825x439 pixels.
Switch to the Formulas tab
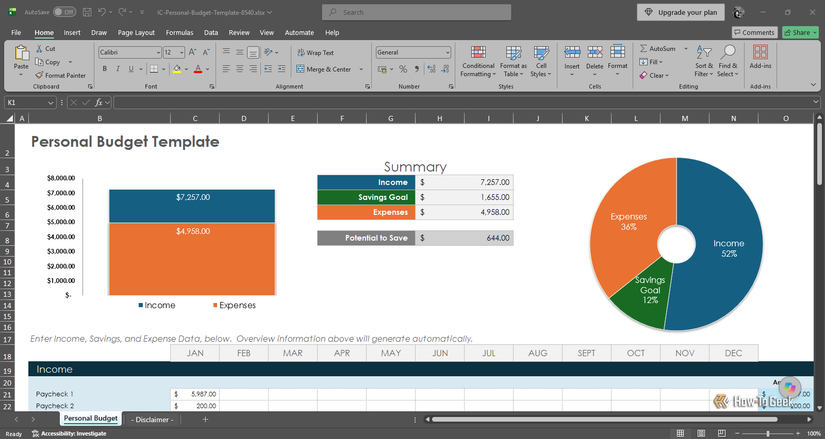tap(179, 32)
